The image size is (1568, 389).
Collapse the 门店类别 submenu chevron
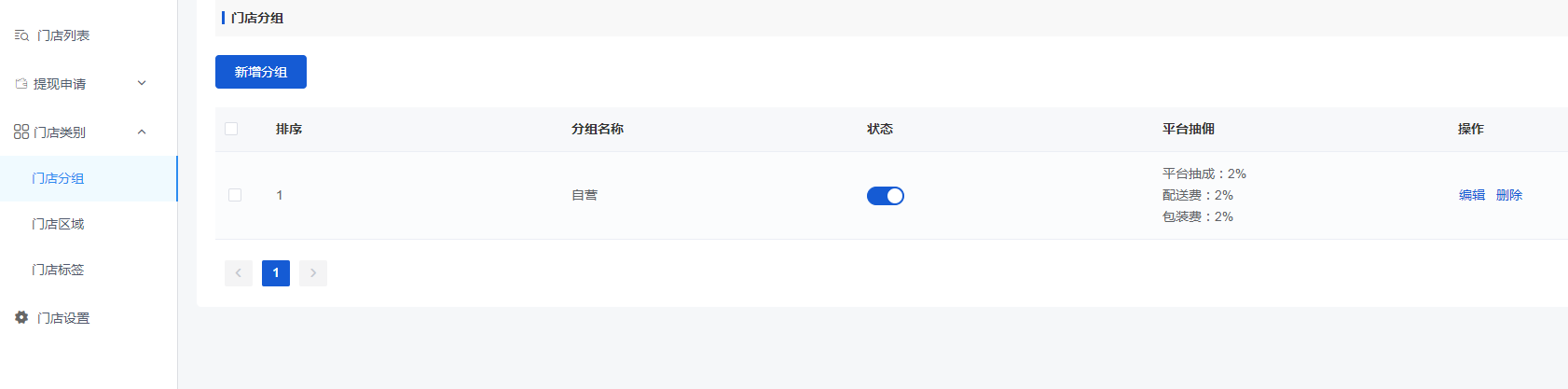[x=142, y=132]
